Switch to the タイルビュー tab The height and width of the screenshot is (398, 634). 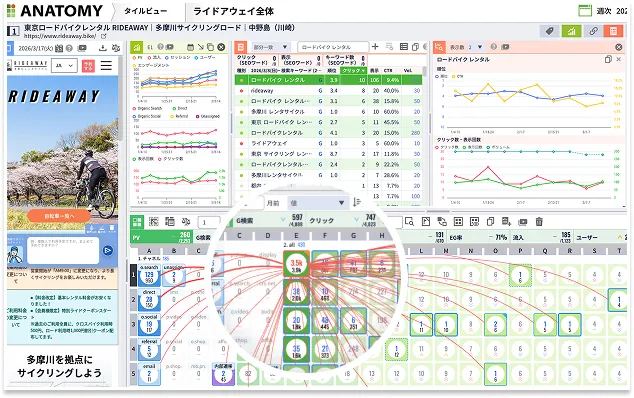click(x=145, y=11)
